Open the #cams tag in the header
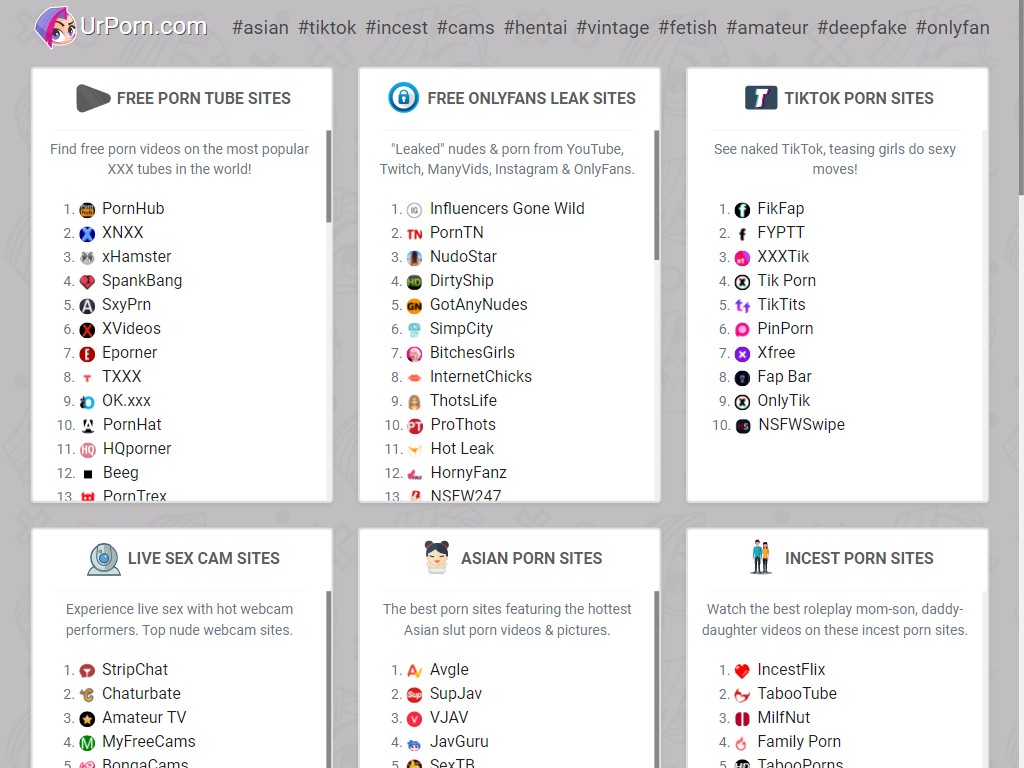 tap(466, 27)
